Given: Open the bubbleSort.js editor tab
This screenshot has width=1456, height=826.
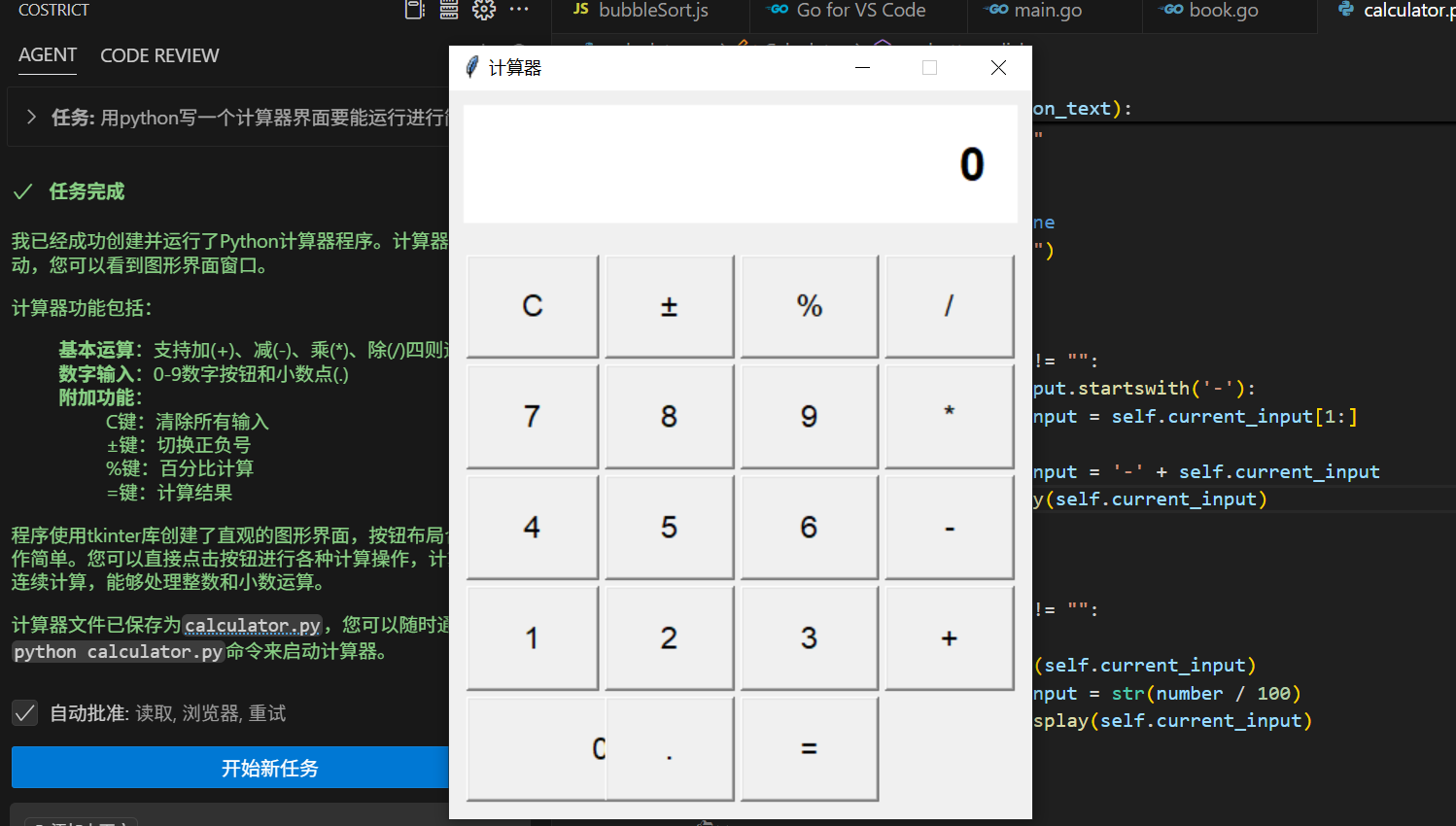Looking at the screenshot, I should (x=641, y=11).
